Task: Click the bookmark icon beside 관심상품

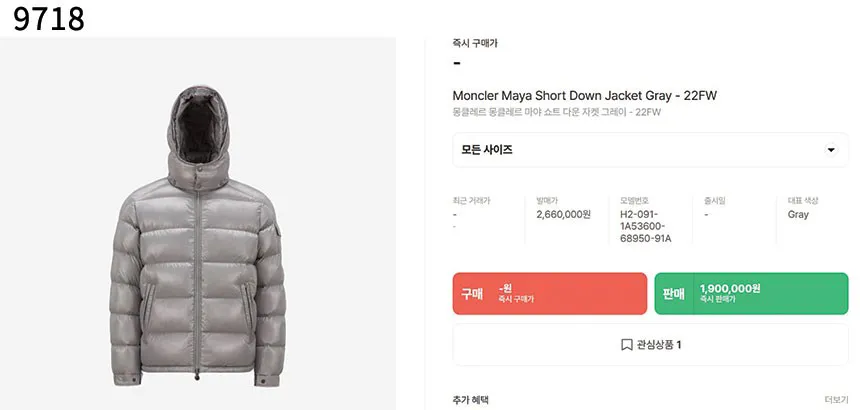Action: [x=626, y=345]
